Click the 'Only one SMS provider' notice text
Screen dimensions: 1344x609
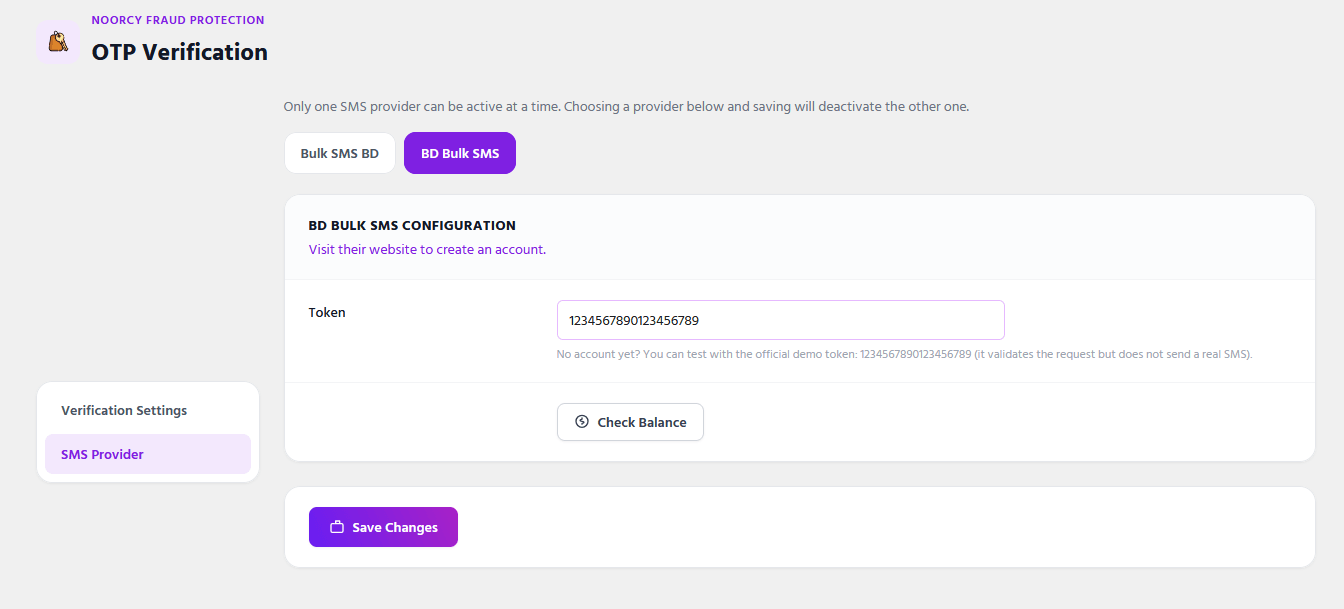coord(626,106)
